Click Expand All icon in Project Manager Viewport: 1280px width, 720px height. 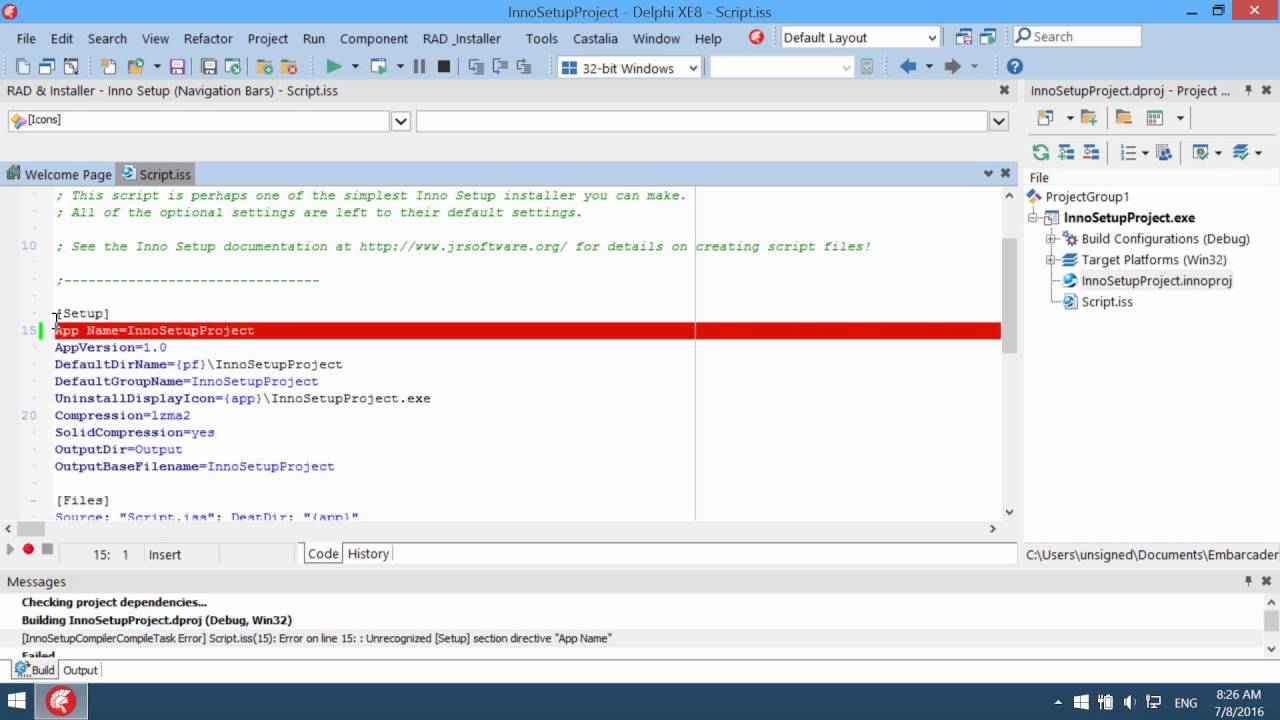[x=1066, y=152]
